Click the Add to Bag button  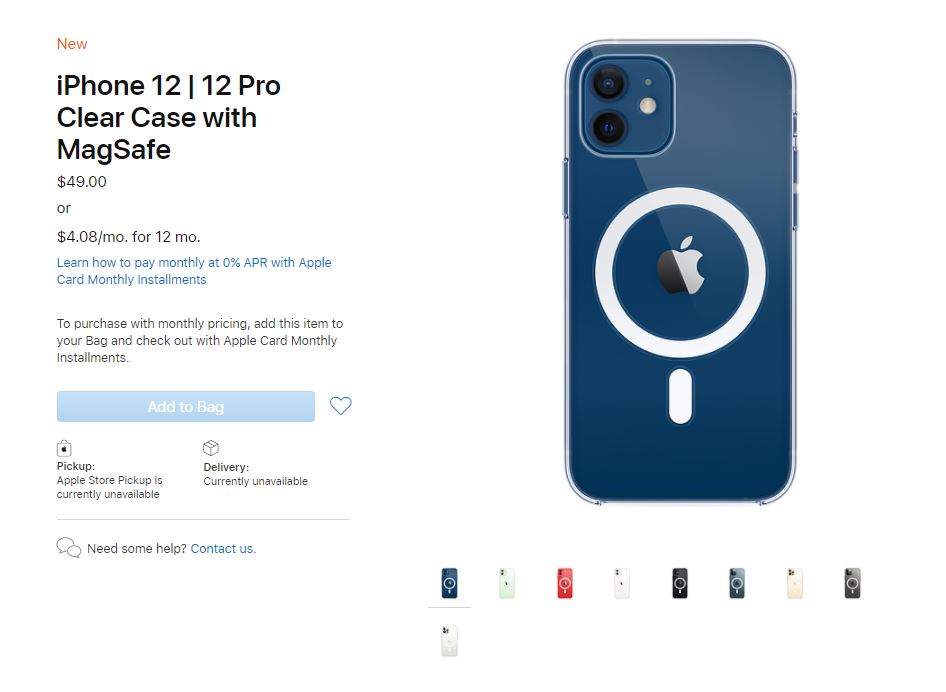pos(186,407)
